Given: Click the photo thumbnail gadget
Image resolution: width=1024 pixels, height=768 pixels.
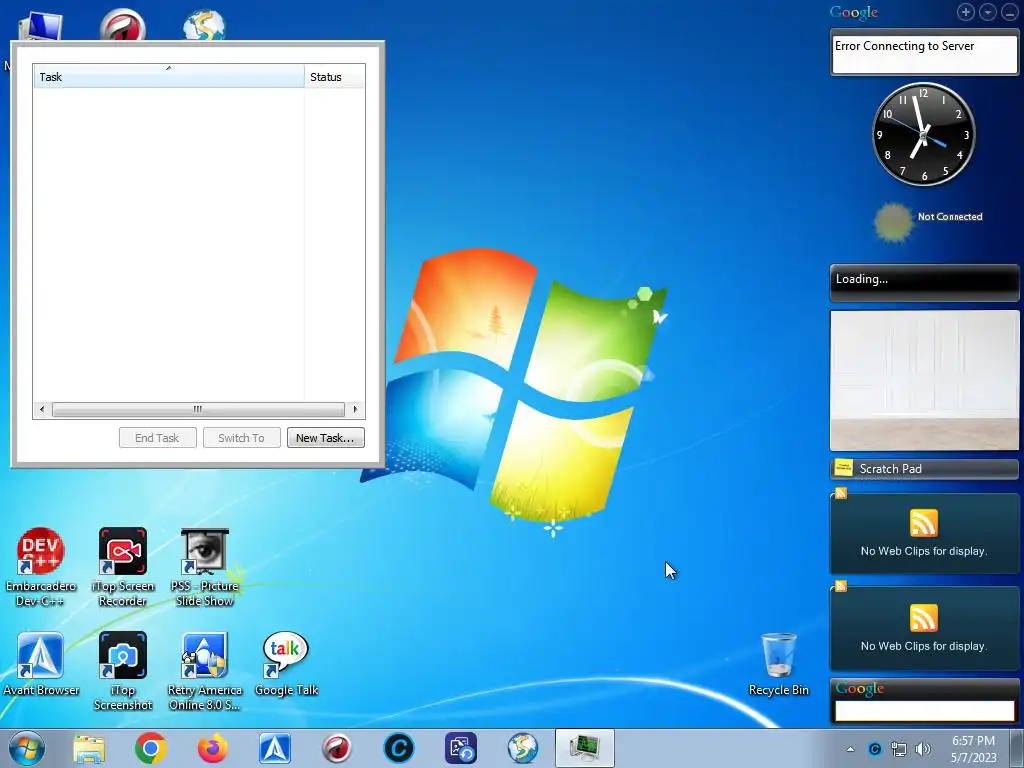Looking at the screenshot, I should (924, 380).
